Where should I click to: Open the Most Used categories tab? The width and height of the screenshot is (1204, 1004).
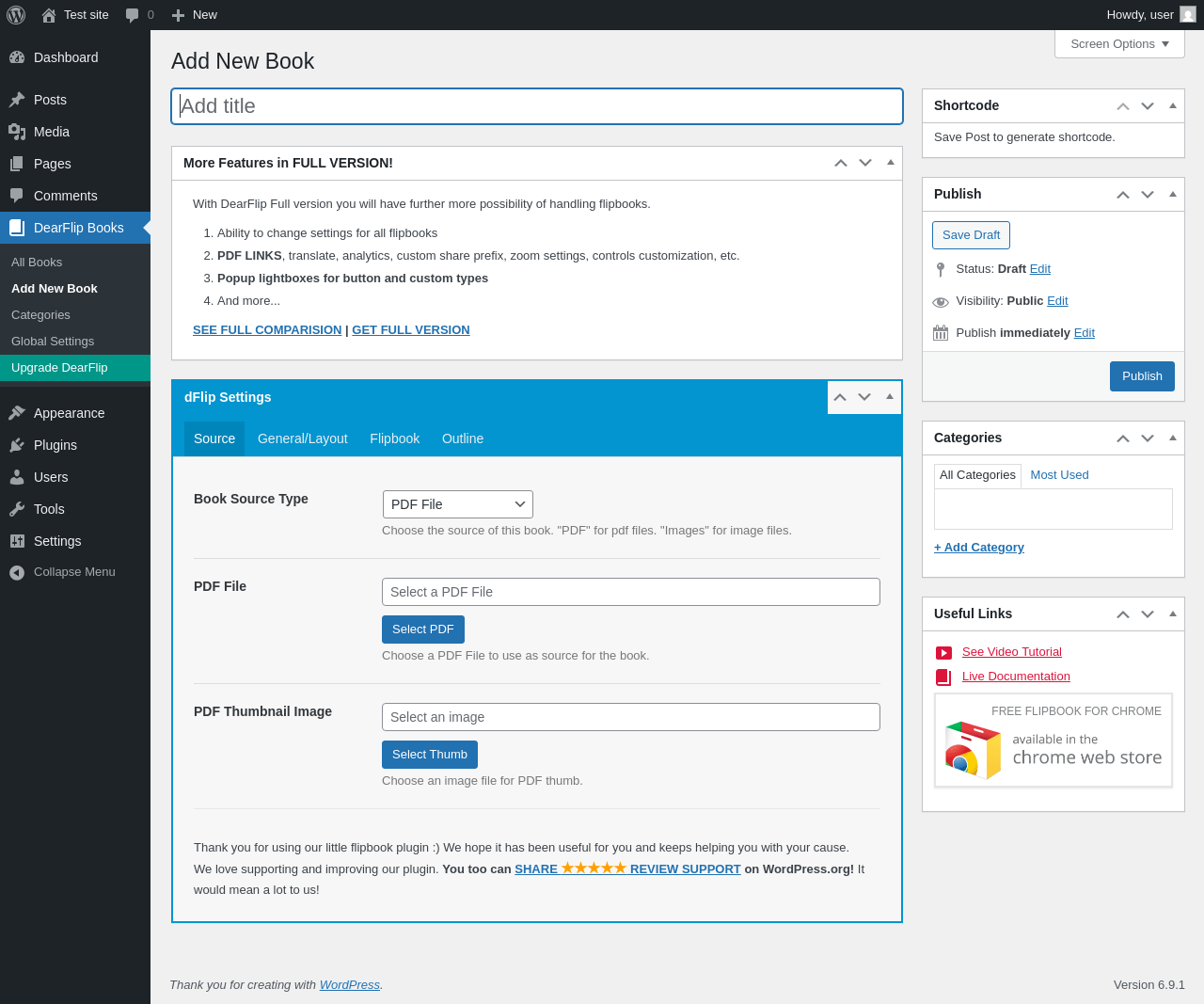point(1059,475)
